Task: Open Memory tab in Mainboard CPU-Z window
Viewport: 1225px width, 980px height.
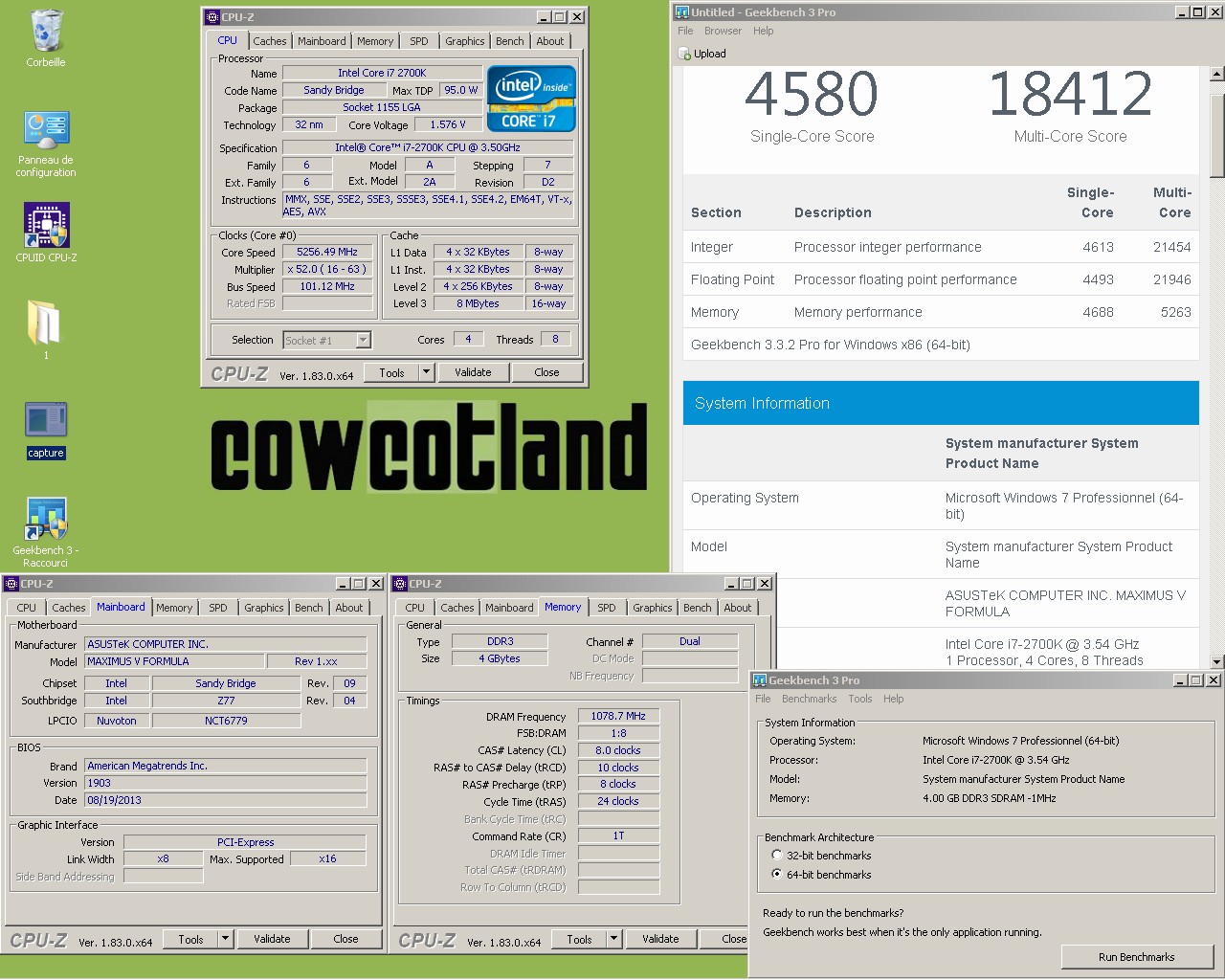Action: 174,608
